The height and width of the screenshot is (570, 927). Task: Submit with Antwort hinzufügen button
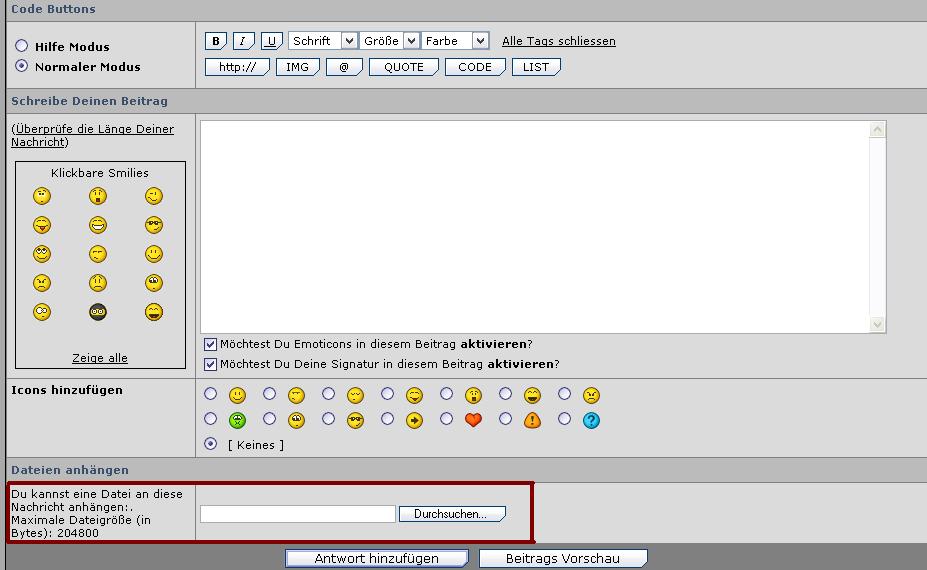pyautogui.click(x=377, y=559)
